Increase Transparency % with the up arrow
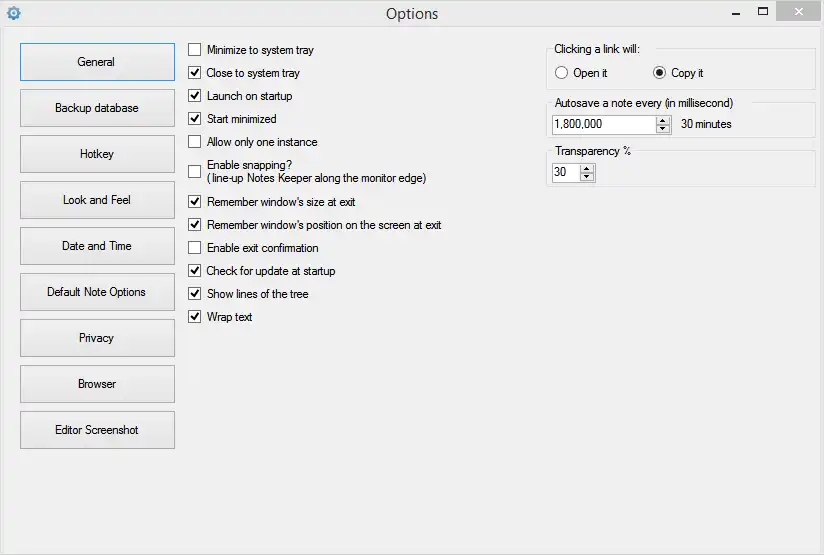 coord(587,168)
